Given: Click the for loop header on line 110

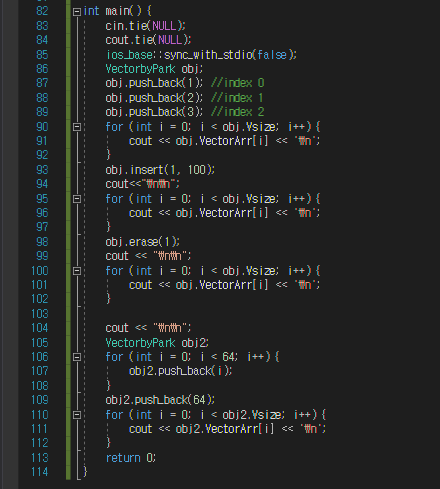Looking at the screenshot, I should [x=216, y=415].
